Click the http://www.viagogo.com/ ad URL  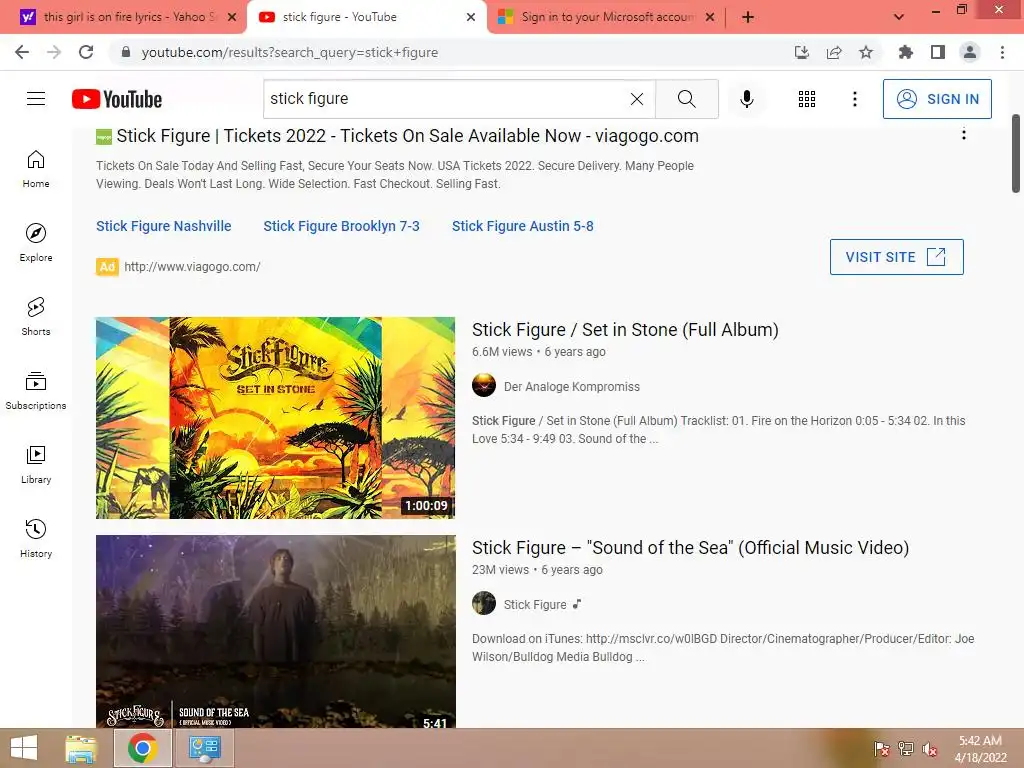[x=192, y=266]
